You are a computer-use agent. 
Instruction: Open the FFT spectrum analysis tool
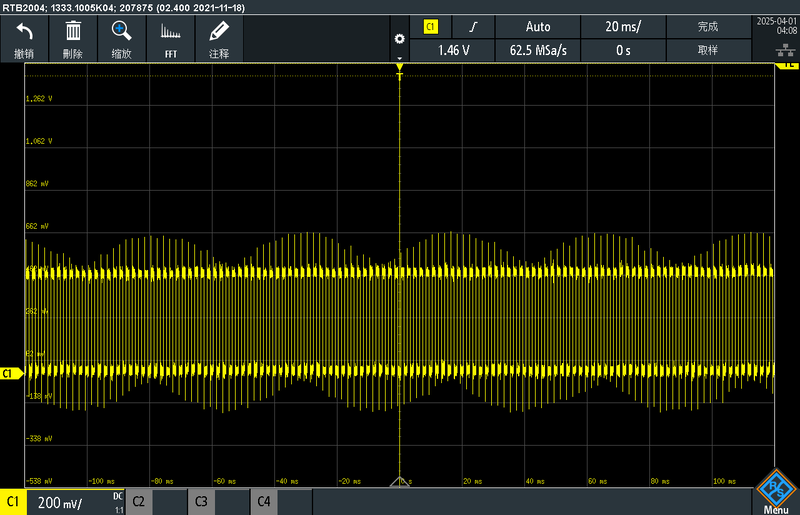tap(170, 38)
